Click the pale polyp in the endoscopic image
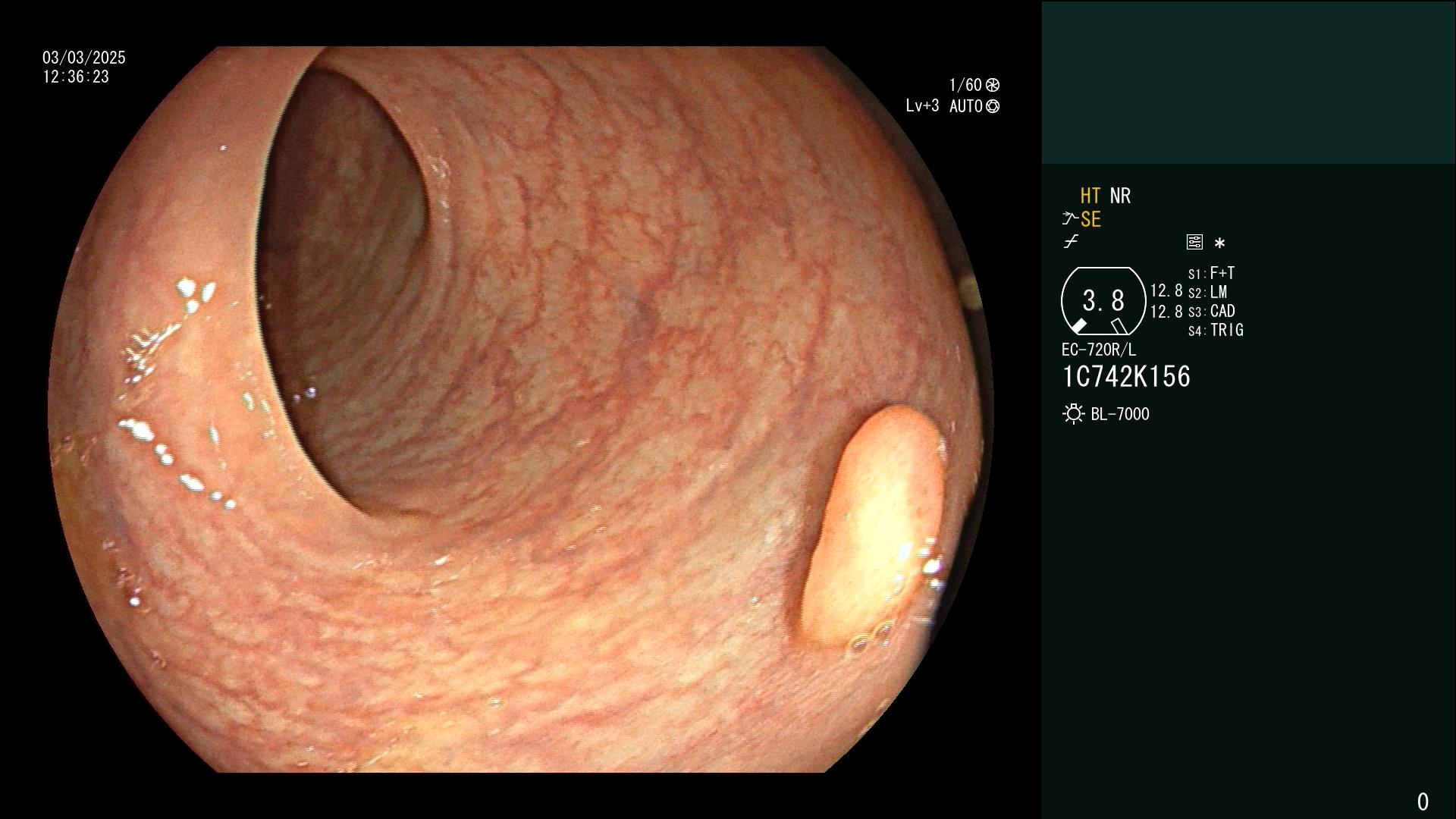This screenshot has width=1456, height=819. click(874, 526)
